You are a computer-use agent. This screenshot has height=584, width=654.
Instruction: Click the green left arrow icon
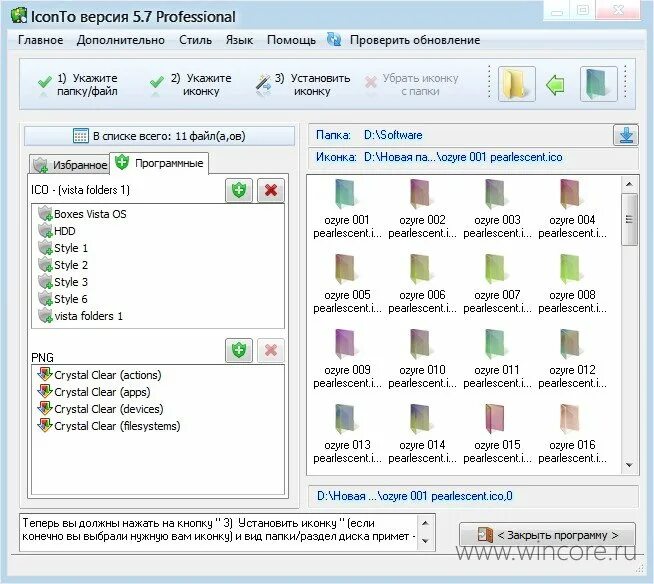[x=555, y=85]
